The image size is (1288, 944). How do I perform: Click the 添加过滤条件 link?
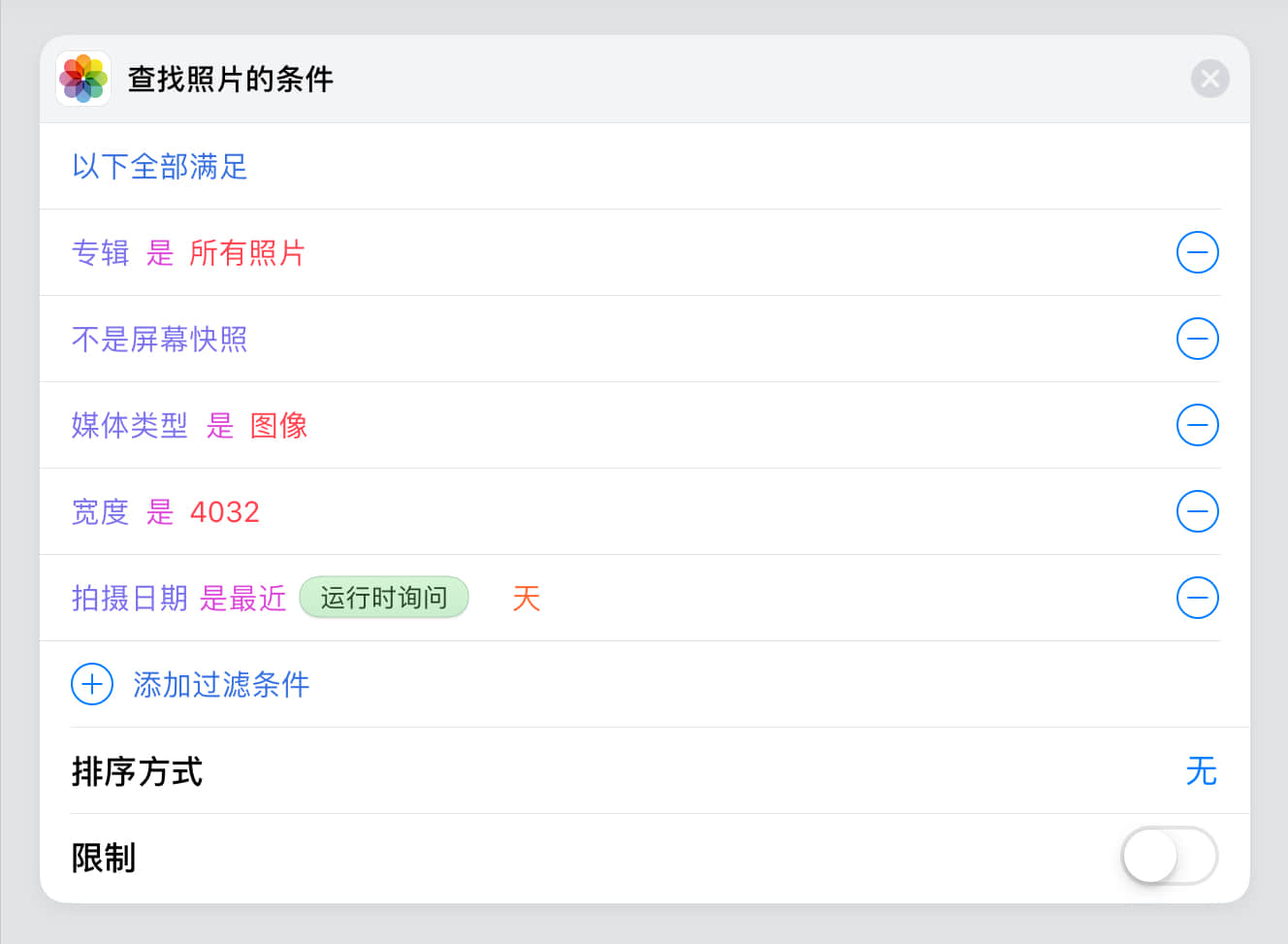coord(221,685)
